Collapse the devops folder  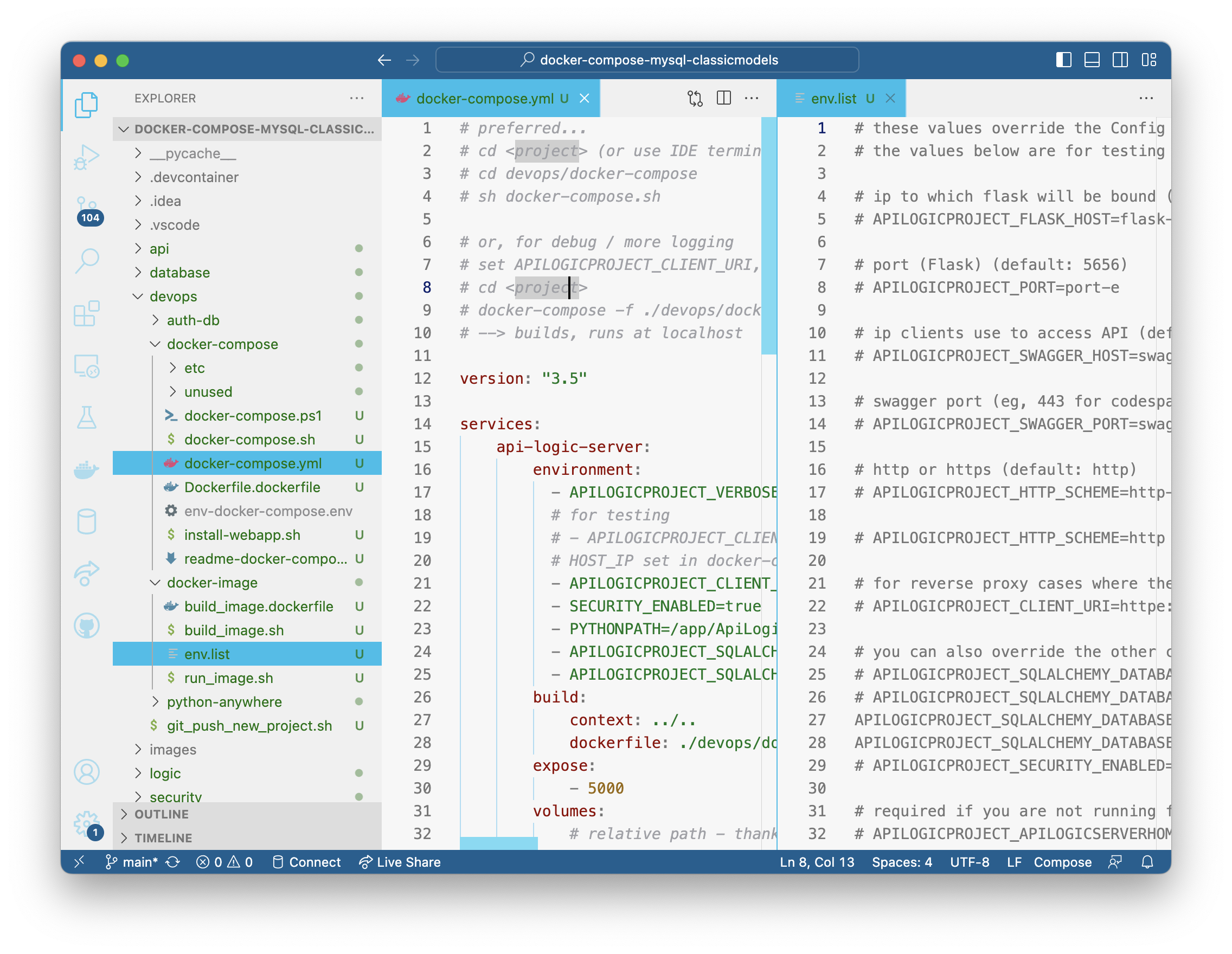pyautogui.click(x=172, y=296)
